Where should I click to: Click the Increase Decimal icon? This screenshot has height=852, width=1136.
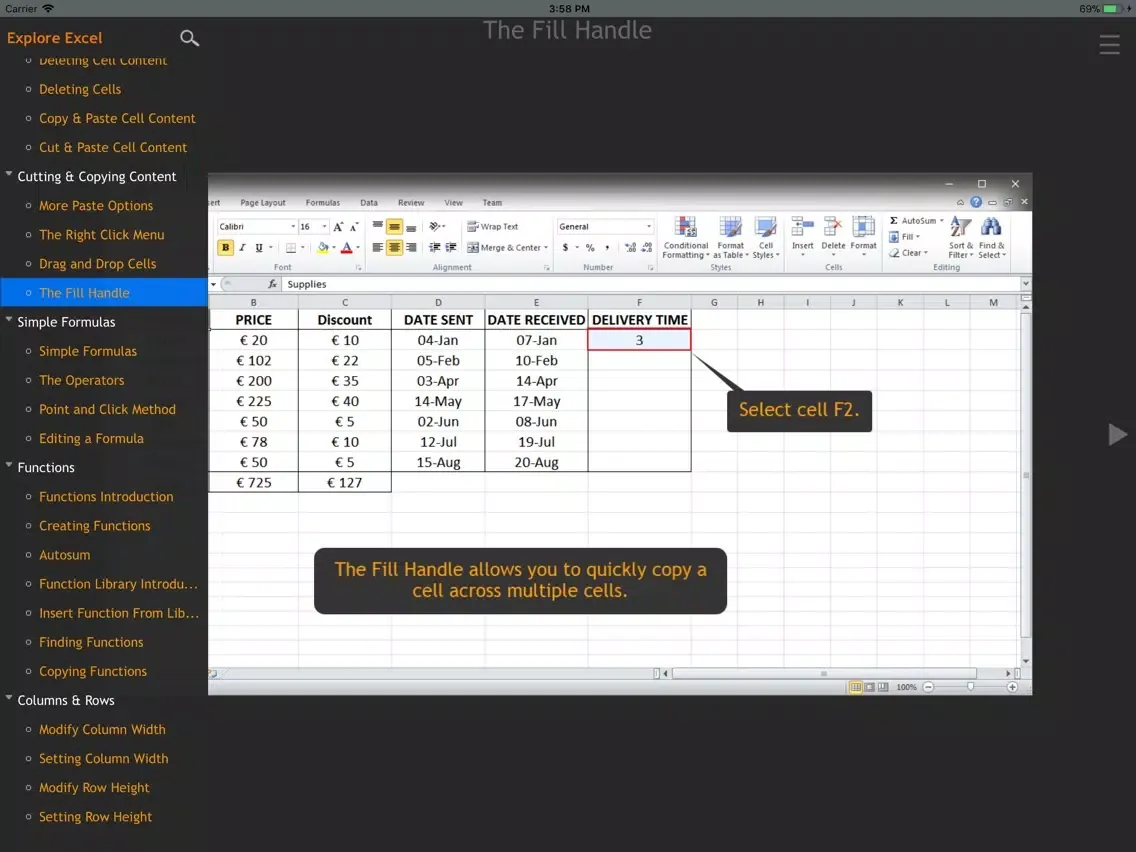630,248
